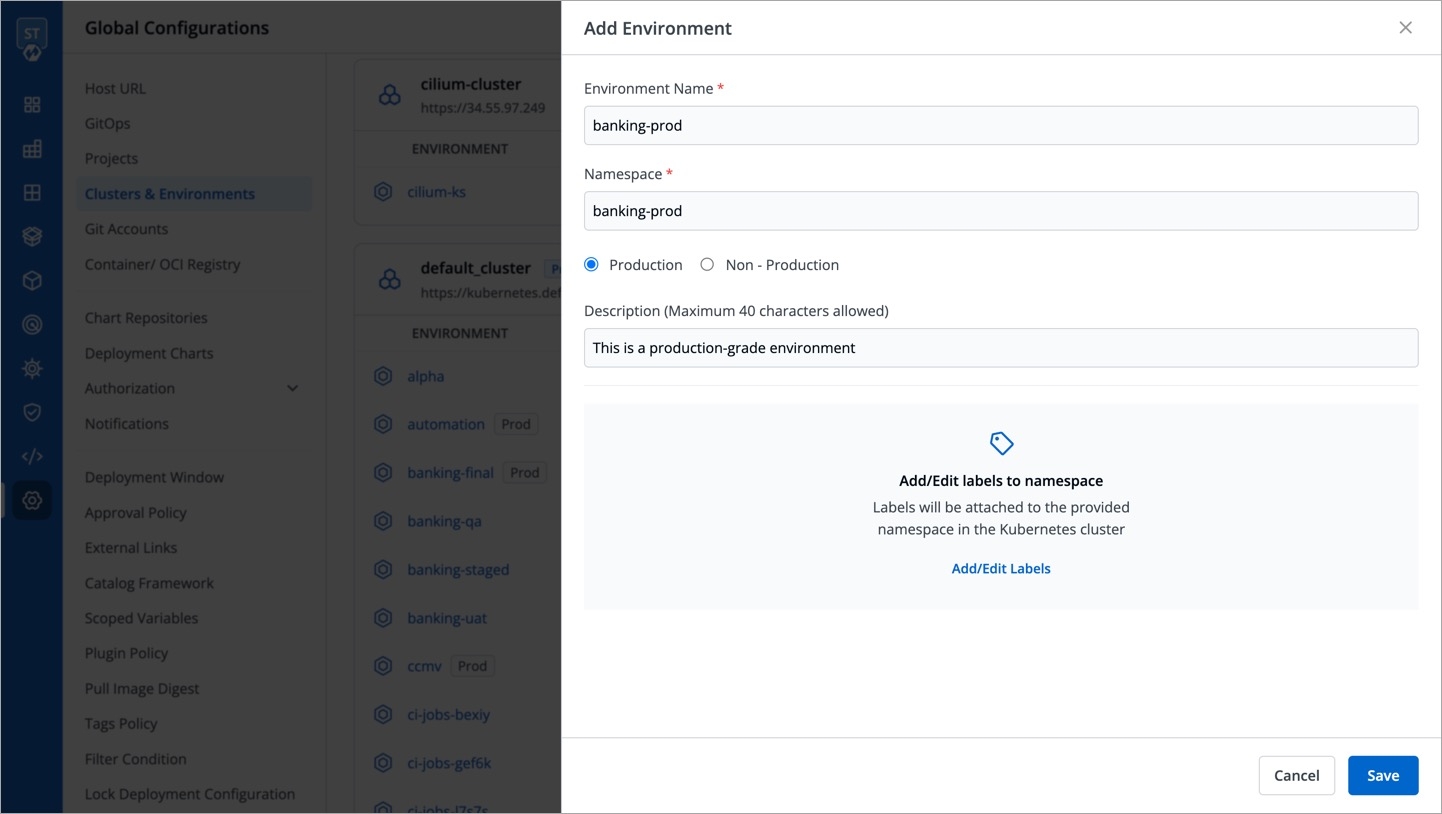The width and height of the screenshot is (1442, 814).
Task: Open the cilium-ks environment link
Action: (436, 192)
